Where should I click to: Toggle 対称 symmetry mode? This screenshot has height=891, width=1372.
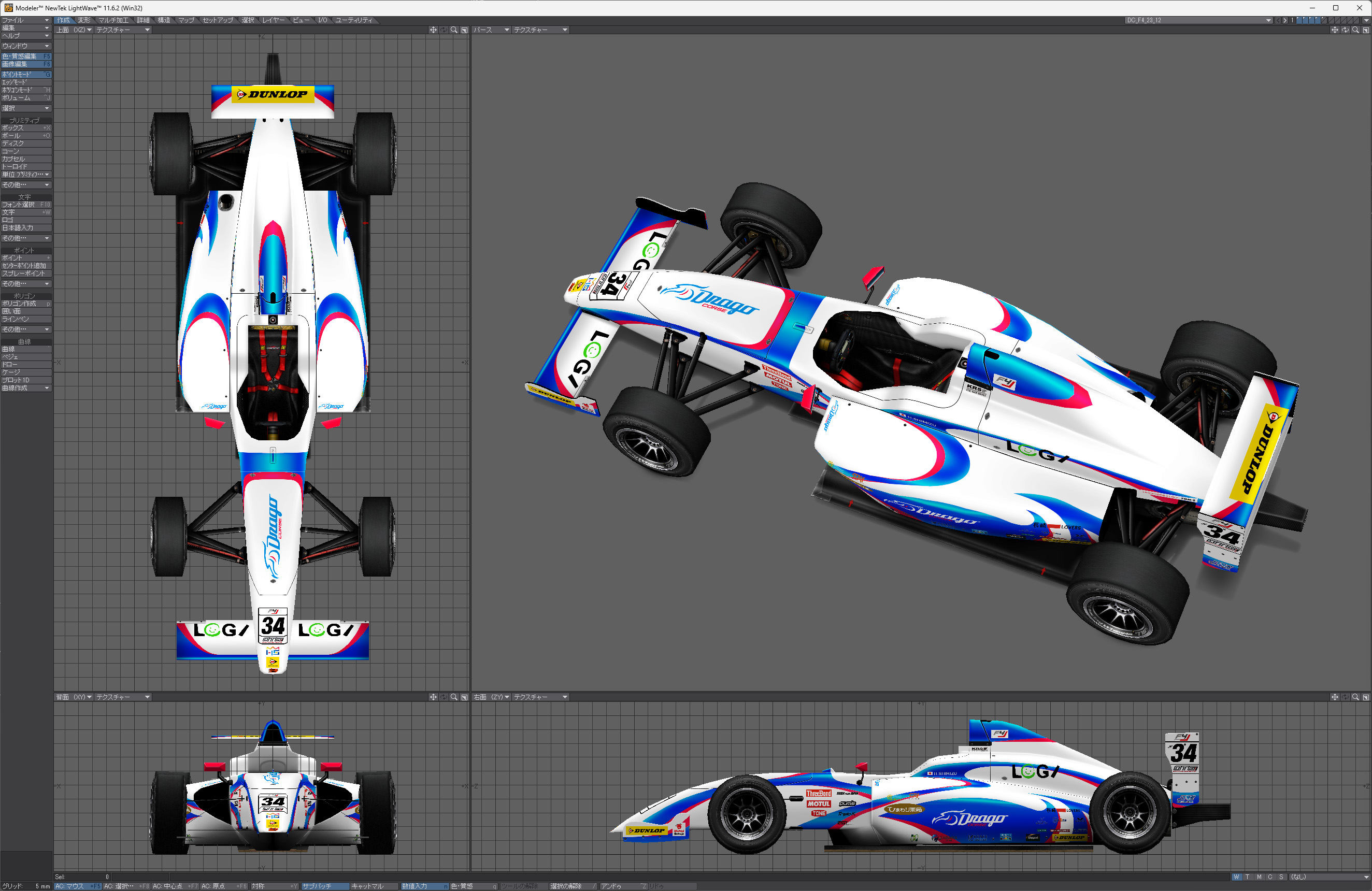click(x=275, y=886)
